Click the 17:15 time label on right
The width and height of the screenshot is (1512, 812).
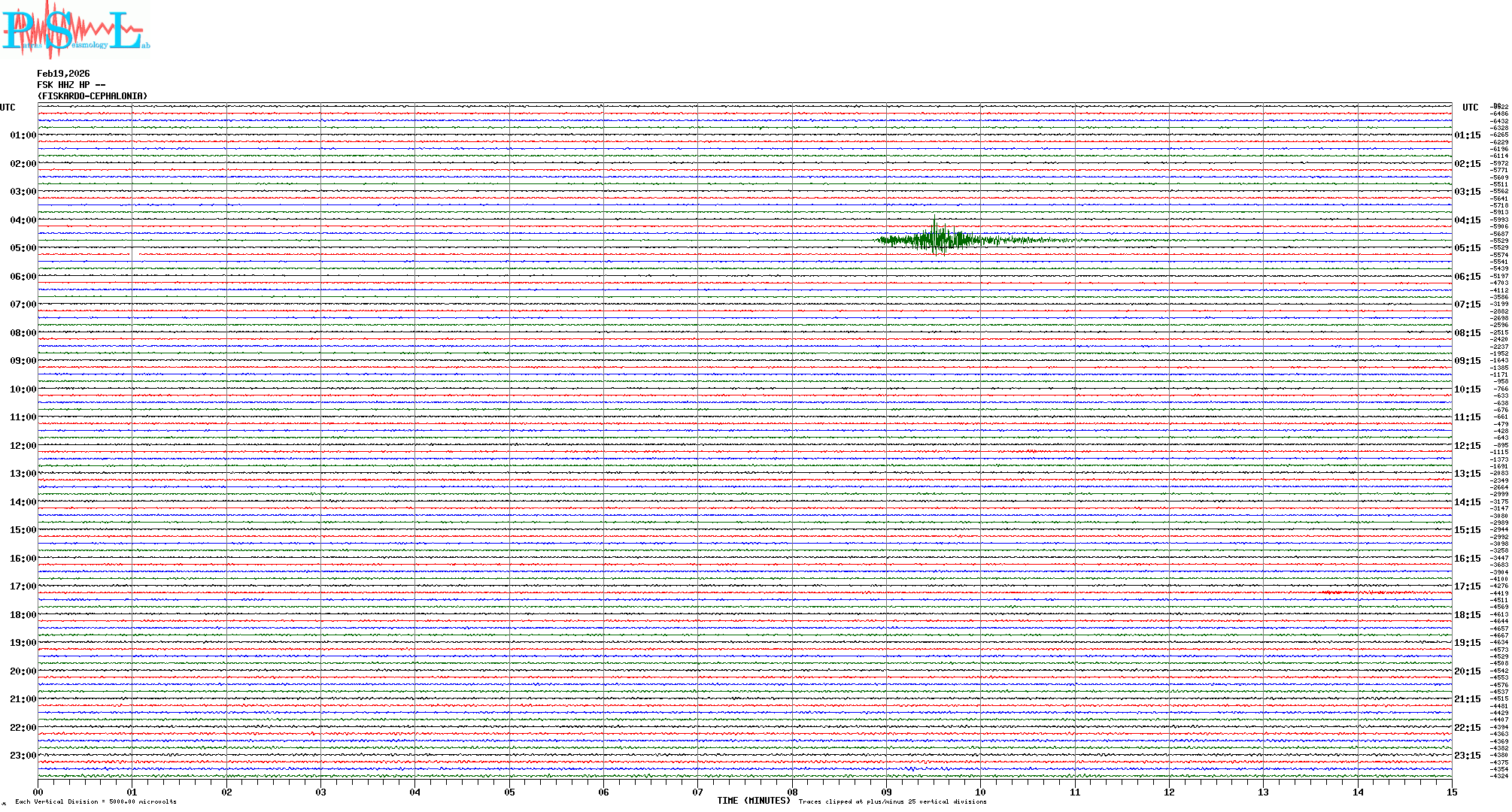(x=1467, y=586)
